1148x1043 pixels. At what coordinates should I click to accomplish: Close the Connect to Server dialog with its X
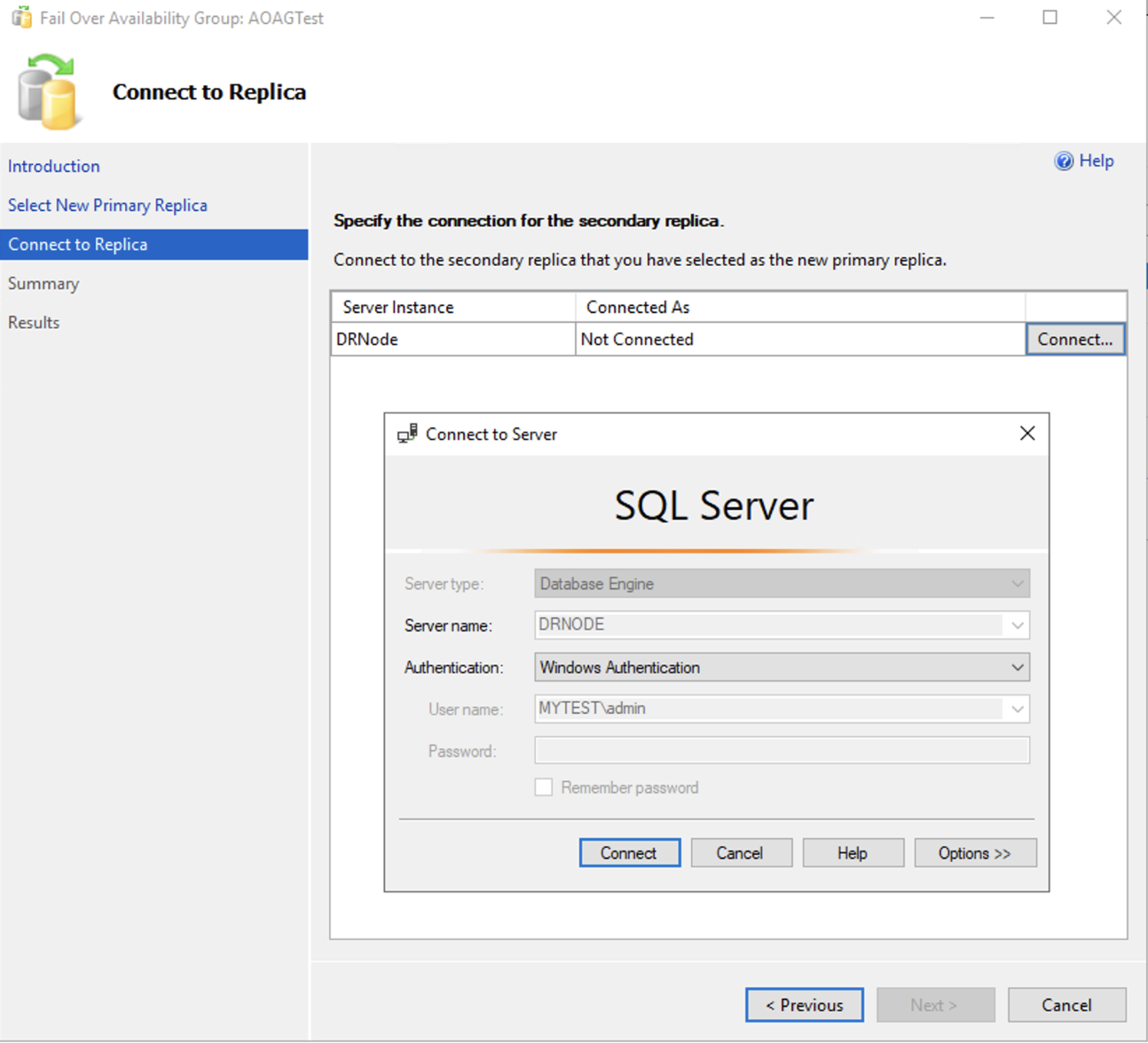point(1027,433)
